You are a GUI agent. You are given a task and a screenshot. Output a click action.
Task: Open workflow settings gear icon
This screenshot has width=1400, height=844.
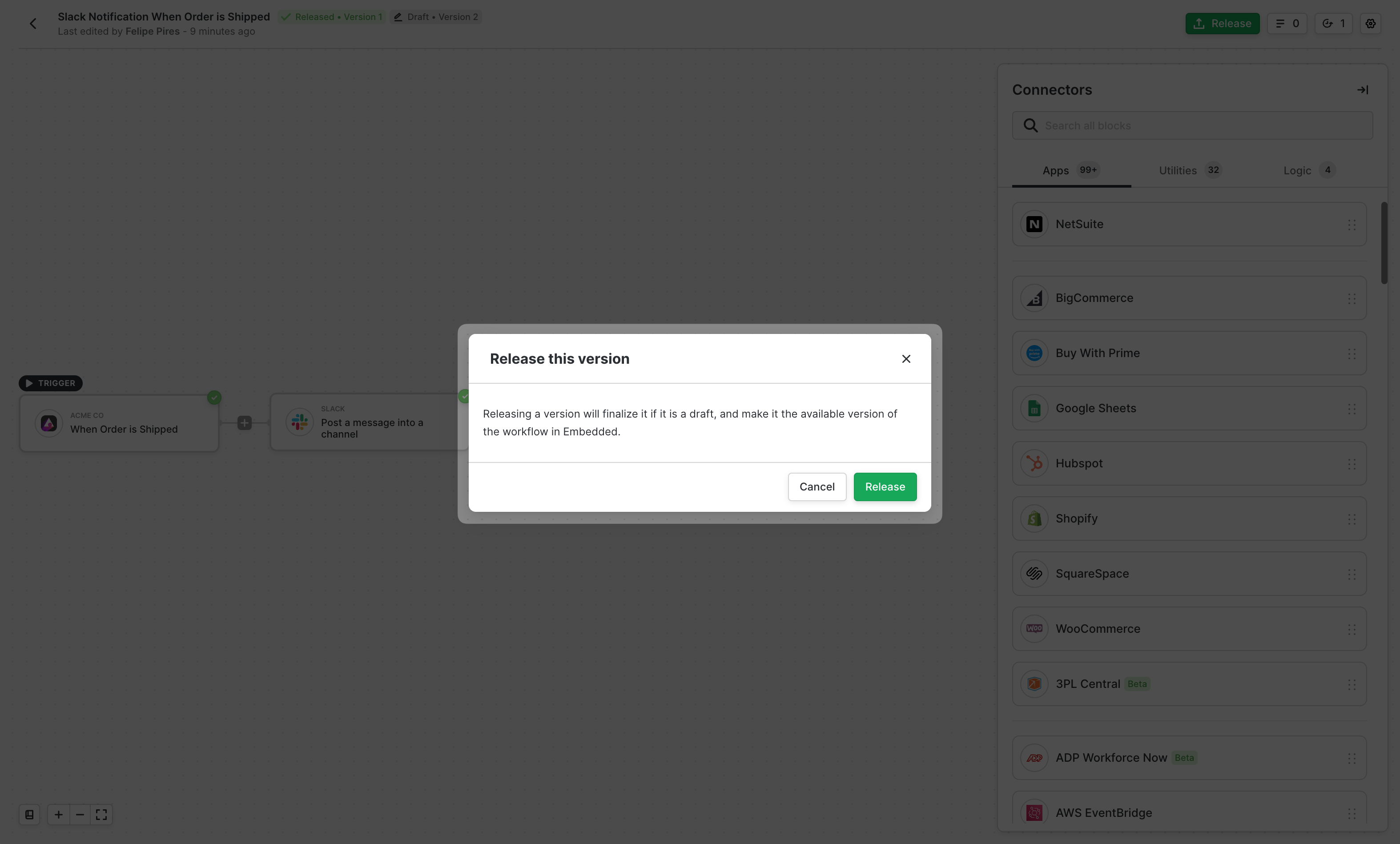[x=1370, y=23]
